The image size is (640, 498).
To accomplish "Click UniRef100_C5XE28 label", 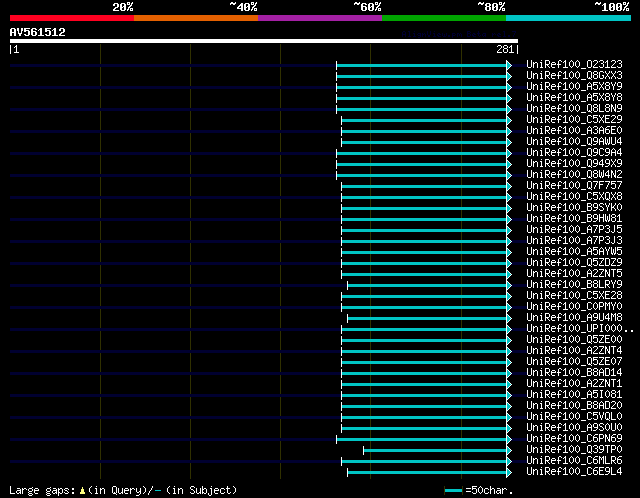I will tap(574, 296).
